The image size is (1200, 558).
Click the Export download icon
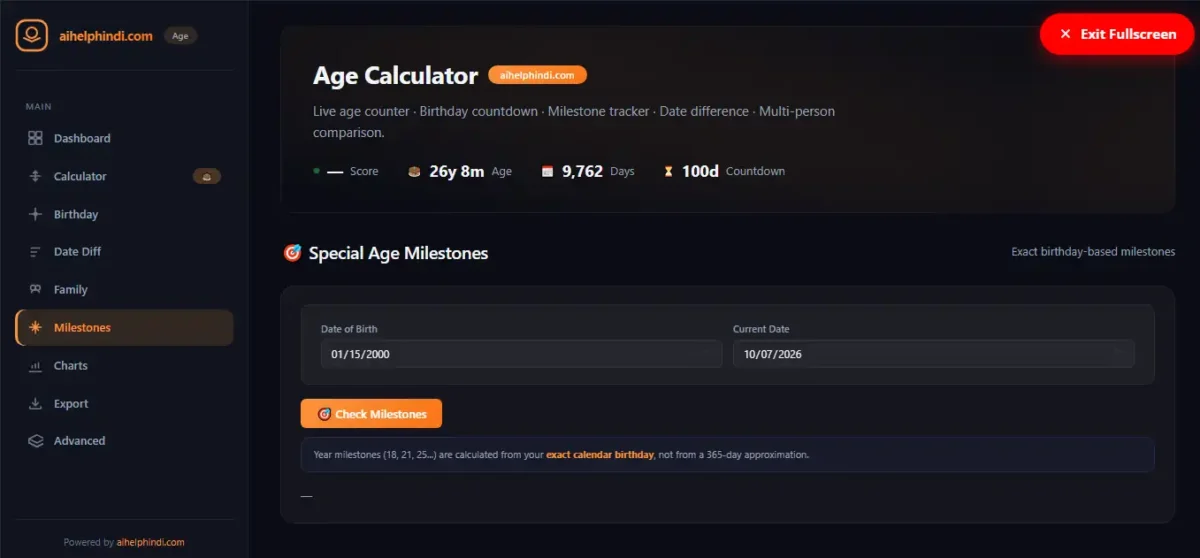(35, 404)
